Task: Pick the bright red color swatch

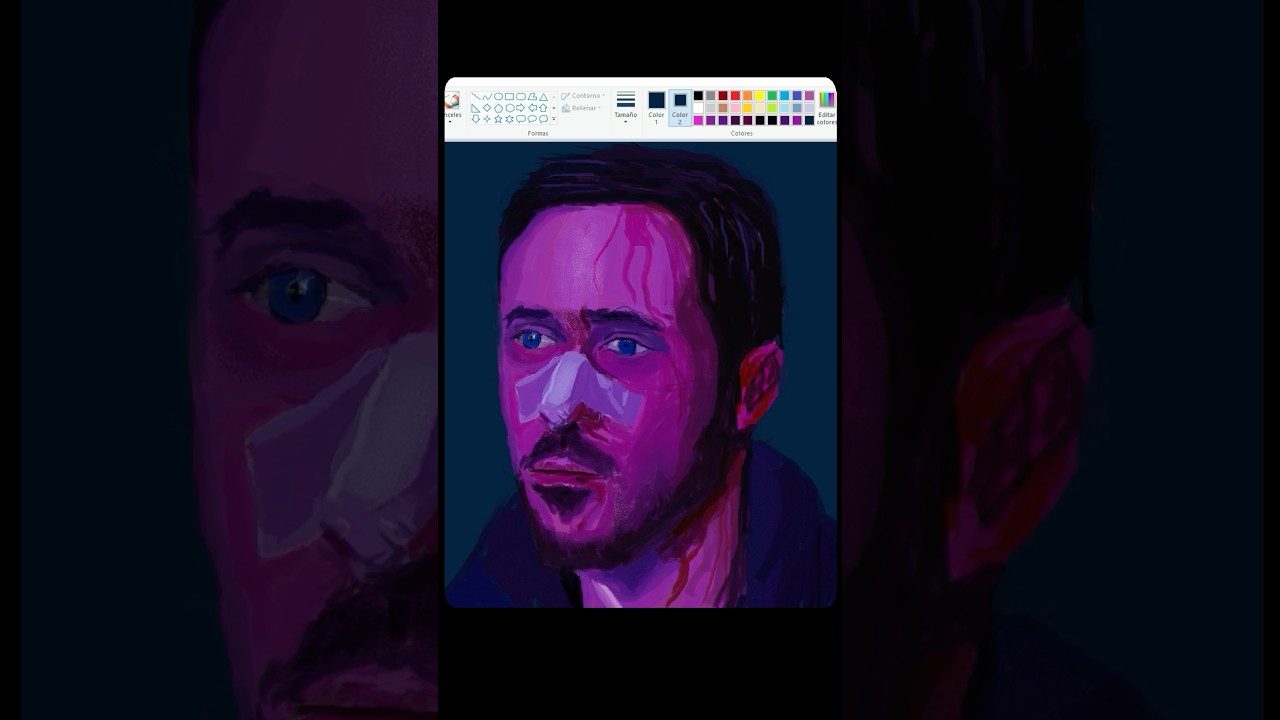Action: click(735, 96)
